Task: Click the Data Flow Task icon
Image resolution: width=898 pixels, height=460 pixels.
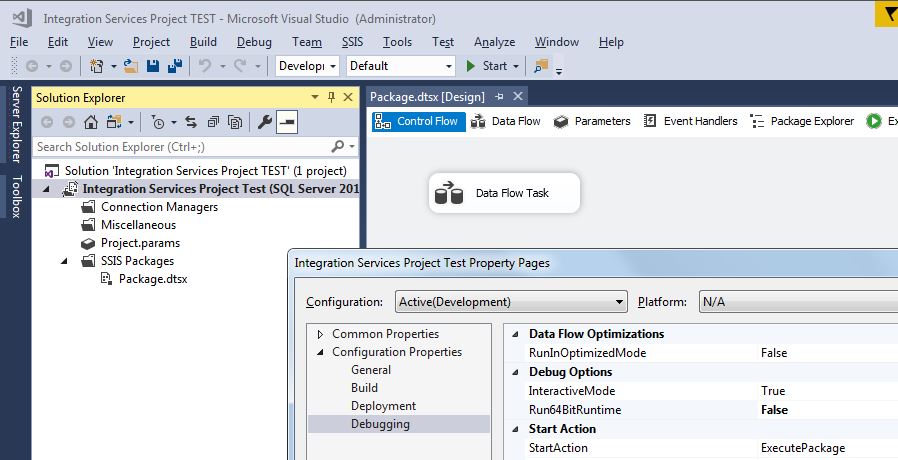Action: tap(449, 193)
